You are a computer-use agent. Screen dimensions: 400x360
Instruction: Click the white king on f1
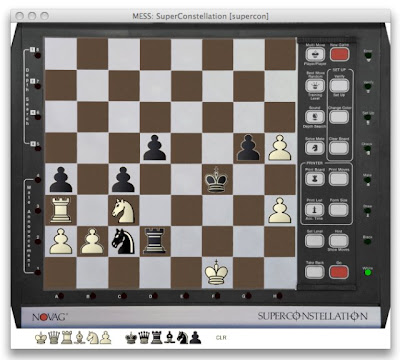pyautogui.click(x=217, y=273)
